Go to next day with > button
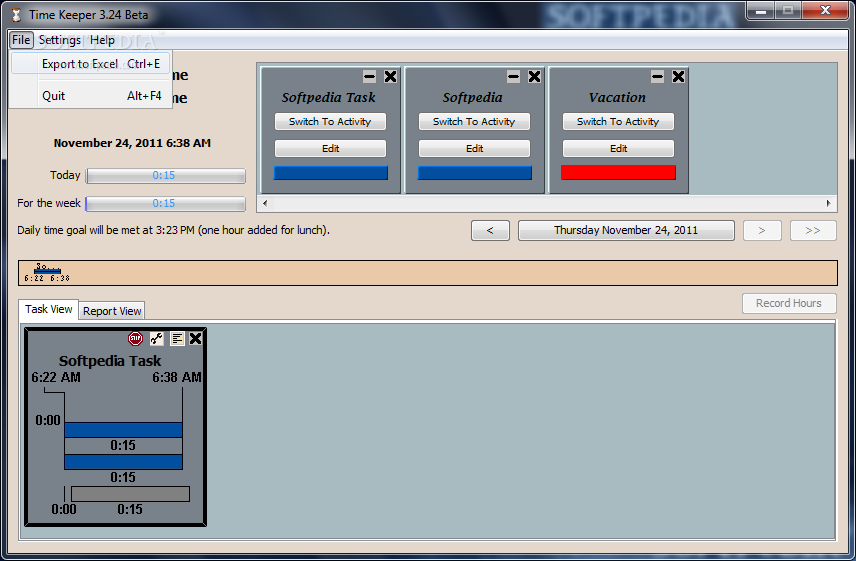The height and width of the screenshot is (561, 856). pyautogui.click(x=762, y=230)
